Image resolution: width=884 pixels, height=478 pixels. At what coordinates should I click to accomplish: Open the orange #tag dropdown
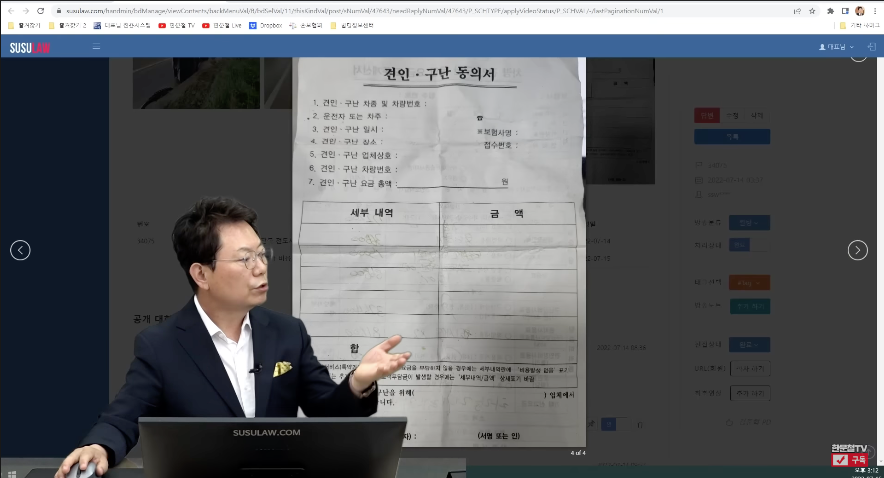[749, 282]
